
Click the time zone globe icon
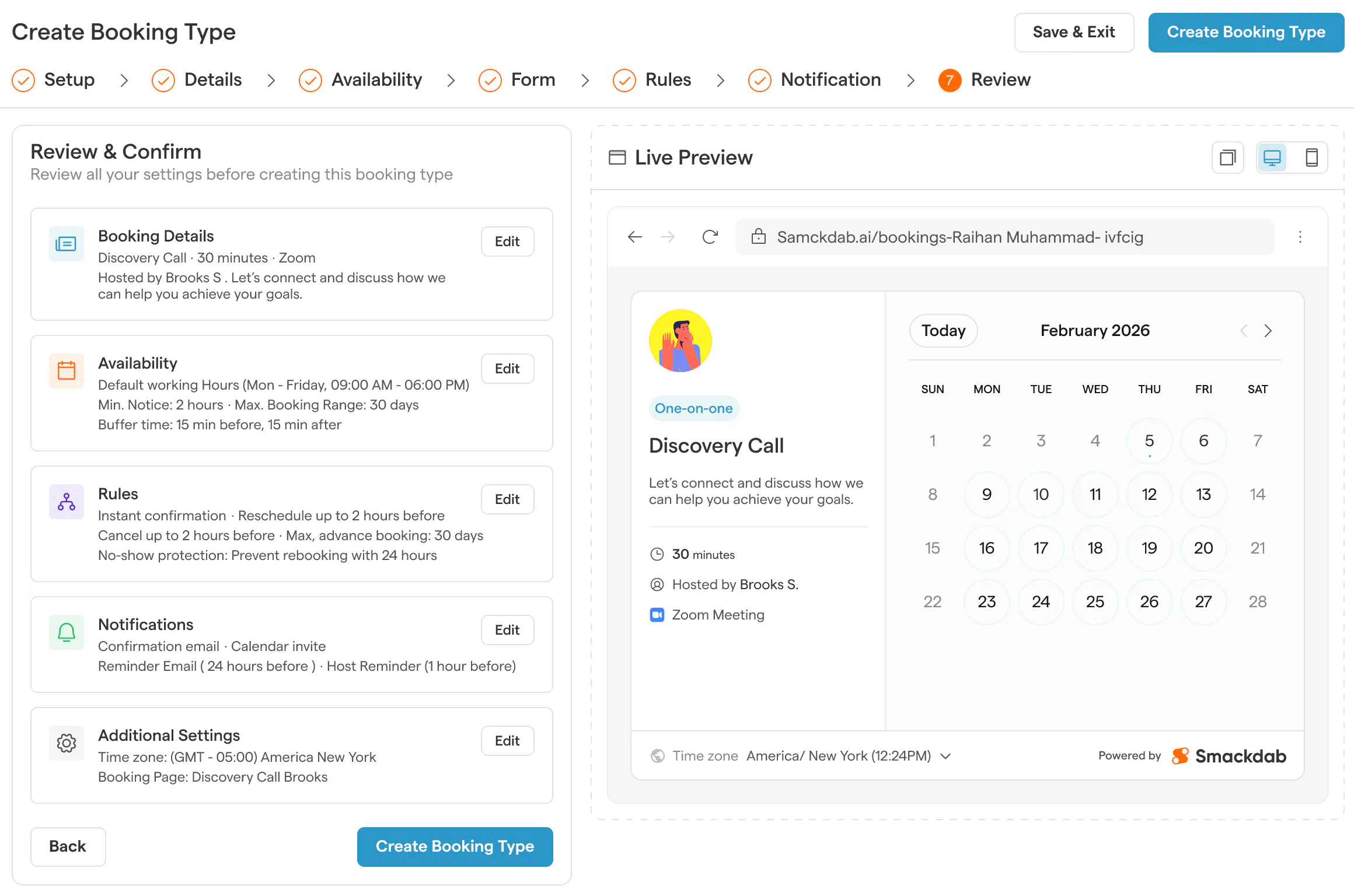click(658, 756)
